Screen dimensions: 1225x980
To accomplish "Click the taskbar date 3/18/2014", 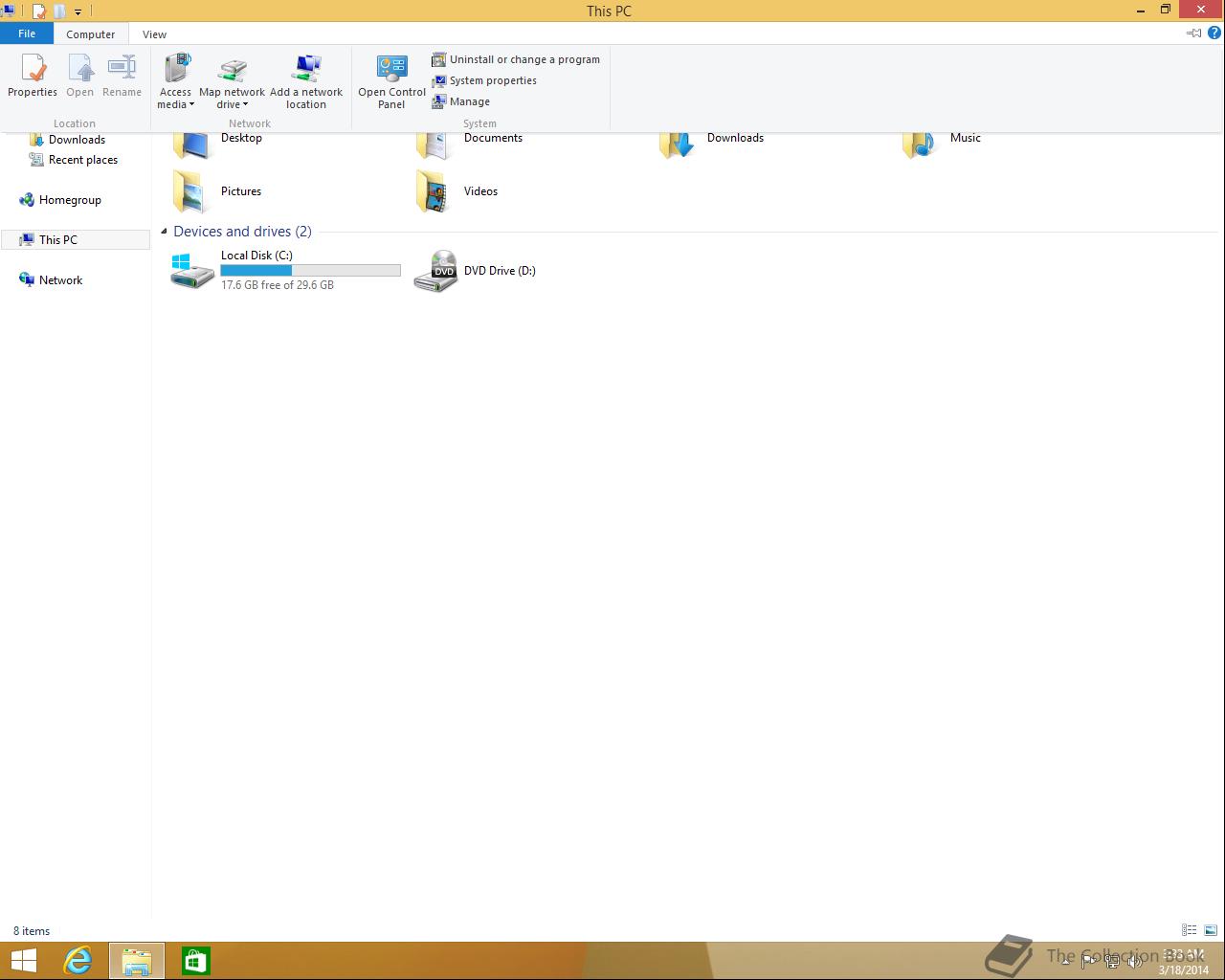I will tap(1184, 969).
